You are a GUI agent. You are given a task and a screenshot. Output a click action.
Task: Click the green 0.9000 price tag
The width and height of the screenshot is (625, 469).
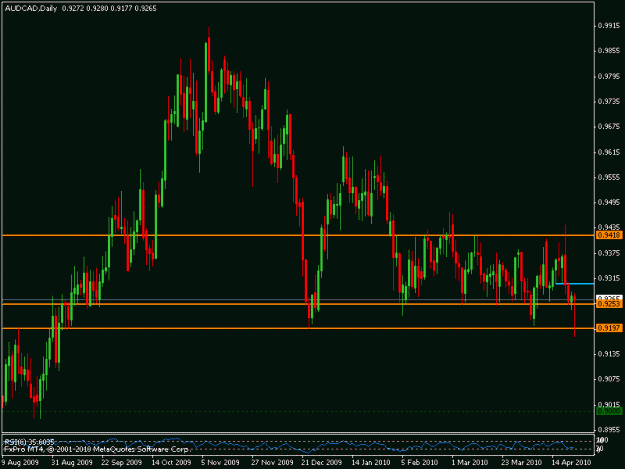(609, 411)
